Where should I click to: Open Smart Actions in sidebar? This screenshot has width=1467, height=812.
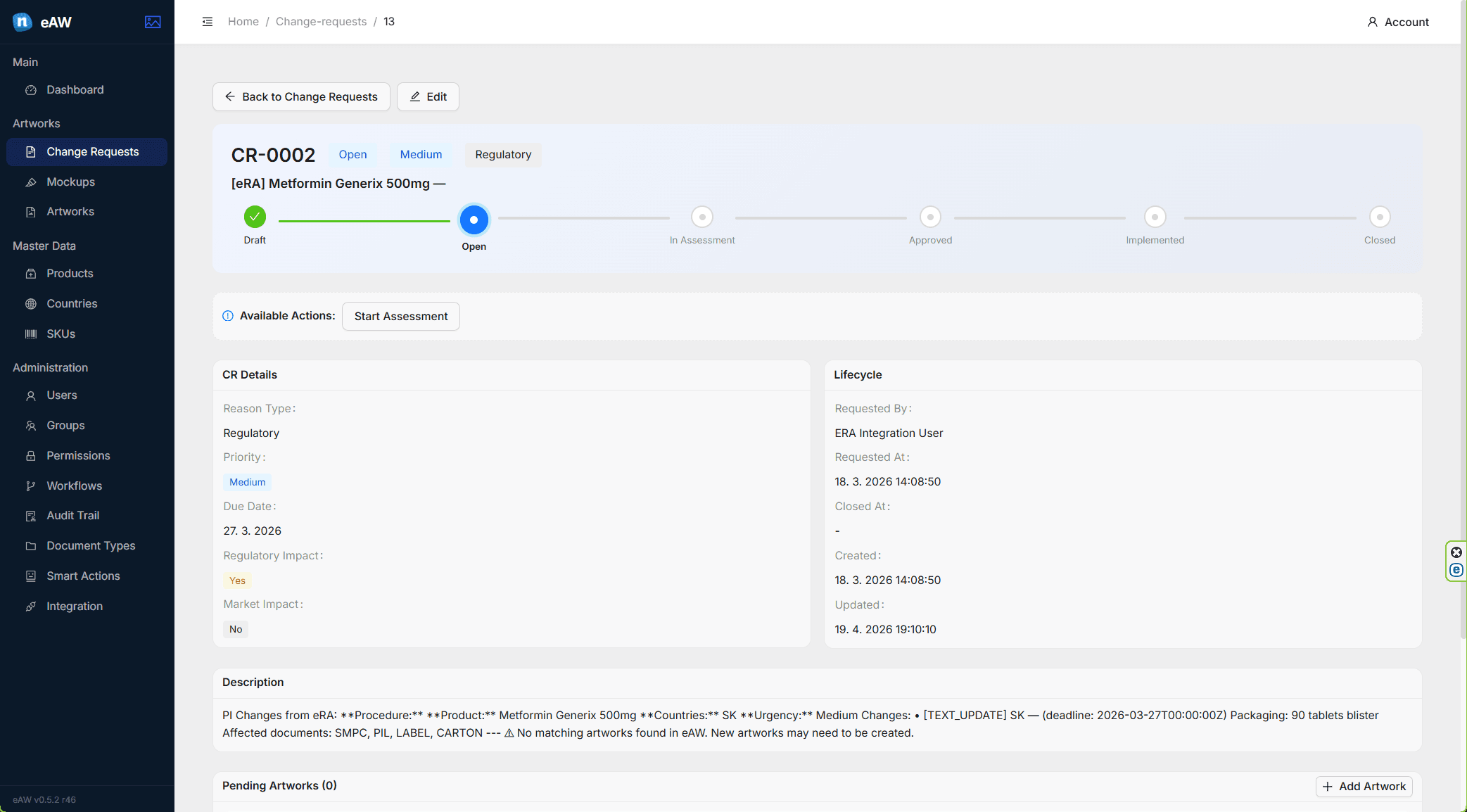(x=87, y=576)
